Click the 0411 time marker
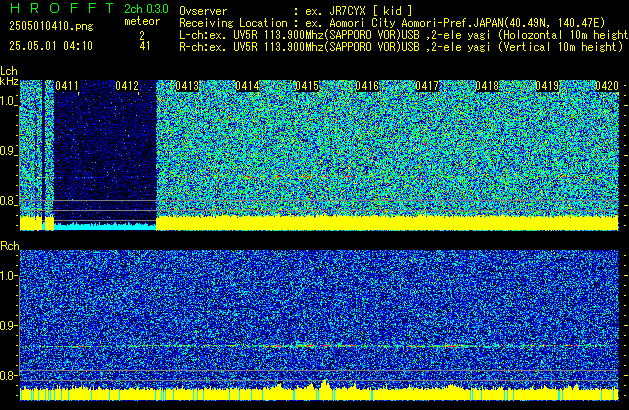Screen dimensions: 629x410 [67, 86]
